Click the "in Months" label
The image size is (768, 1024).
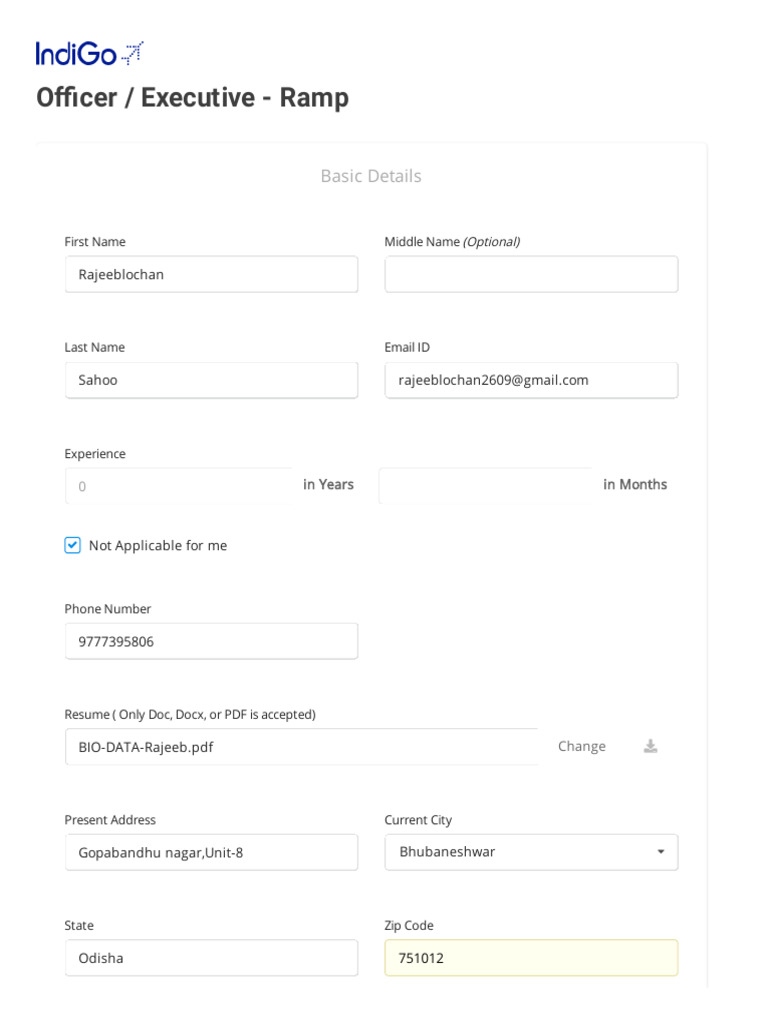635,484
